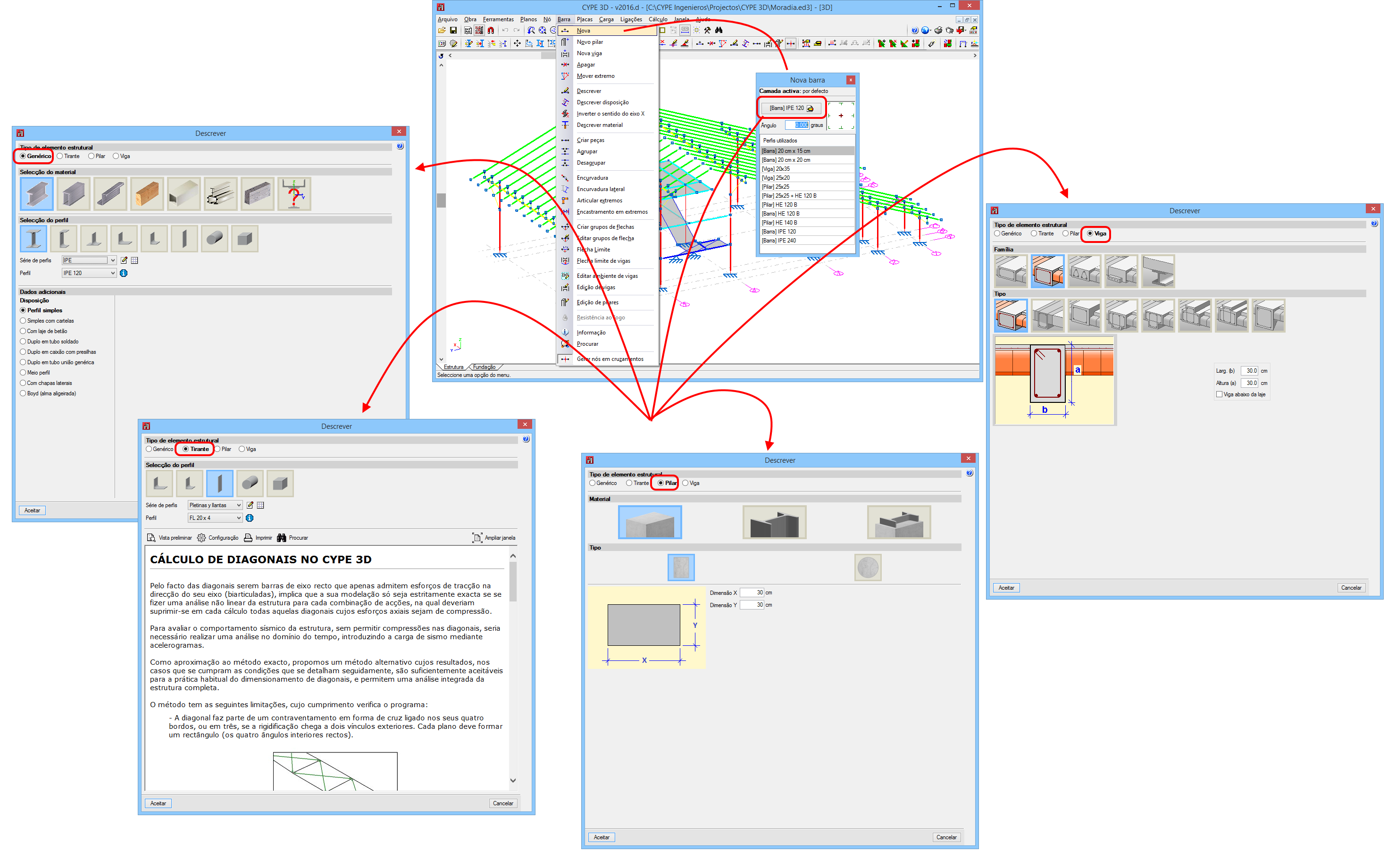Select Pilar radio in the Viga dialog
Screen dimensions: 1396x868
(1070, 234)
